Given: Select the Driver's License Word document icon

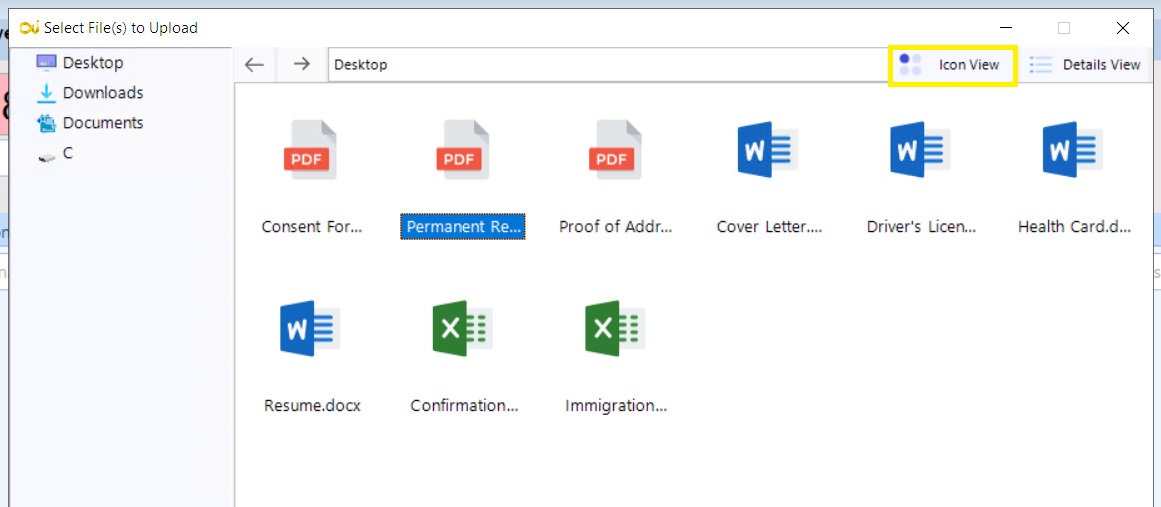Looking at the screenshot, I should [921, 150].
